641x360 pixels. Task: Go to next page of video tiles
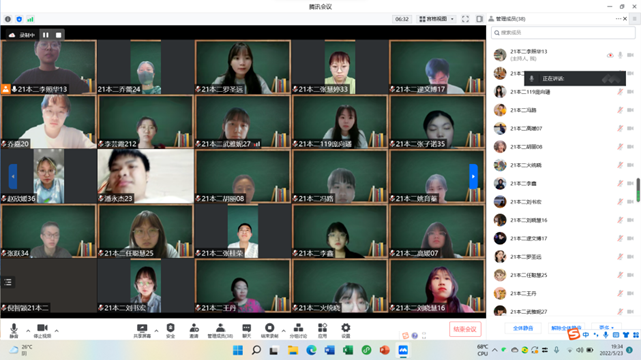473,176
